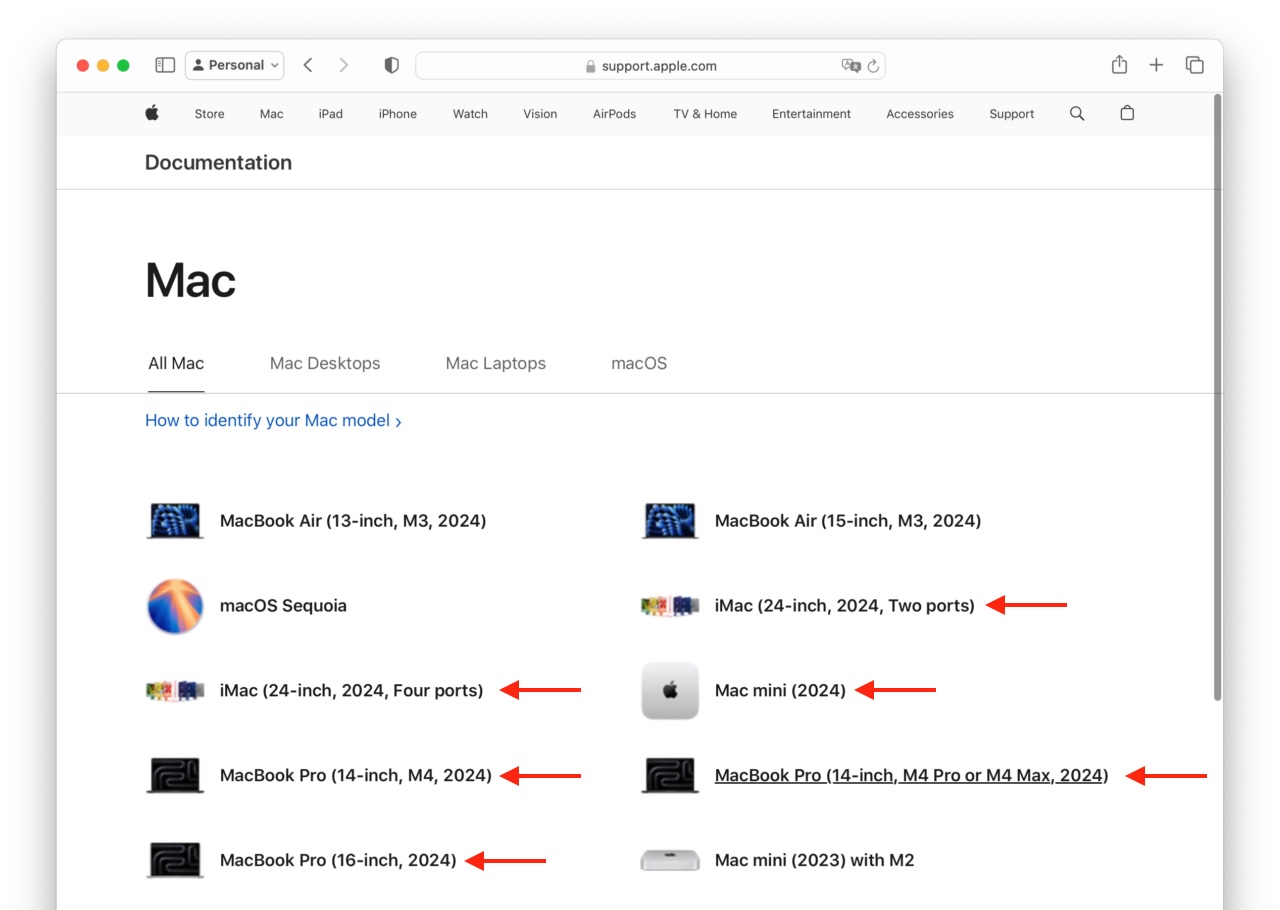The height and width of the screenshot is (910, 1280).
Task: Click the search magnifier icon
Action: tap(1077, 113)
